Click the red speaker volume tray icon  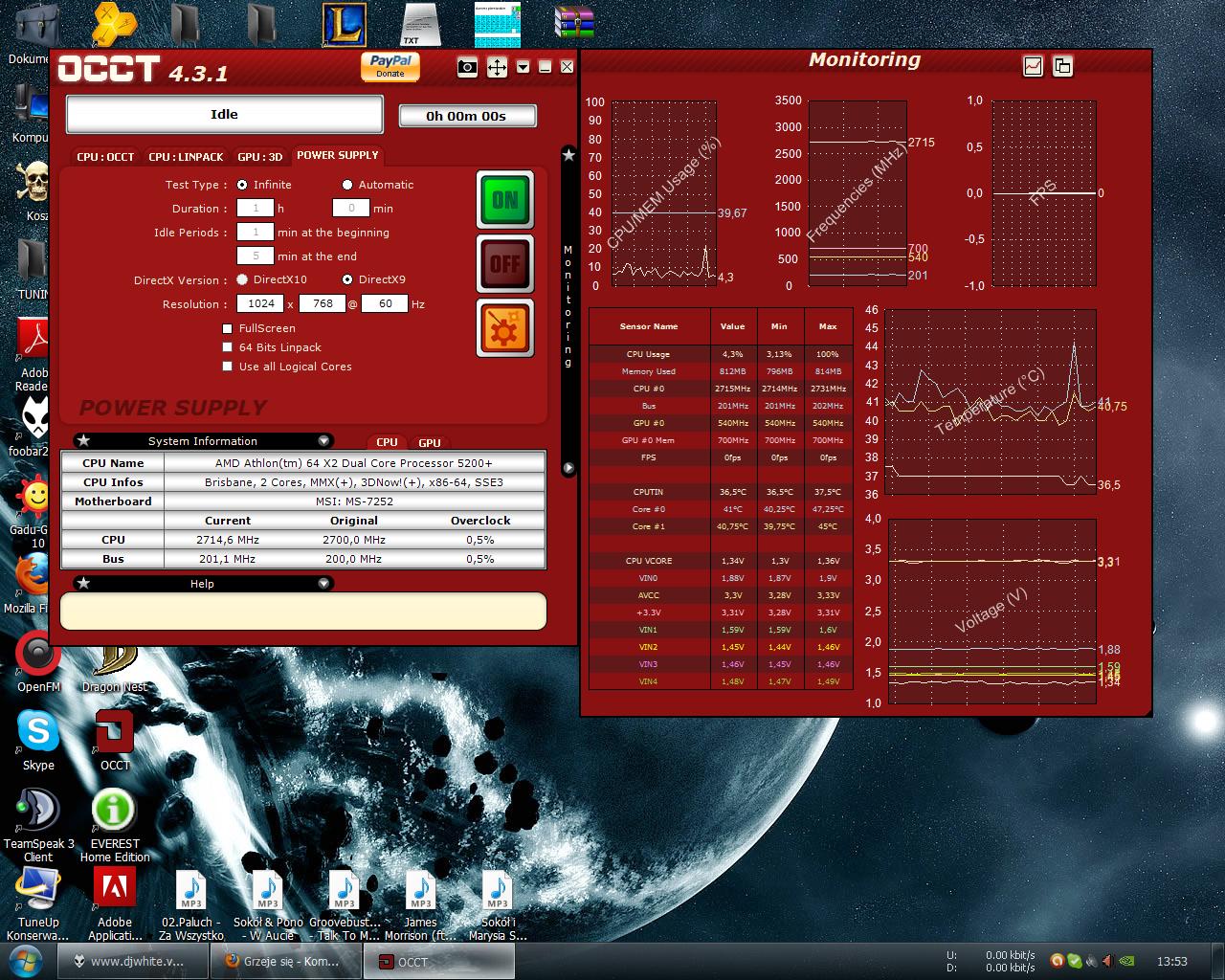coord(1107,961)
